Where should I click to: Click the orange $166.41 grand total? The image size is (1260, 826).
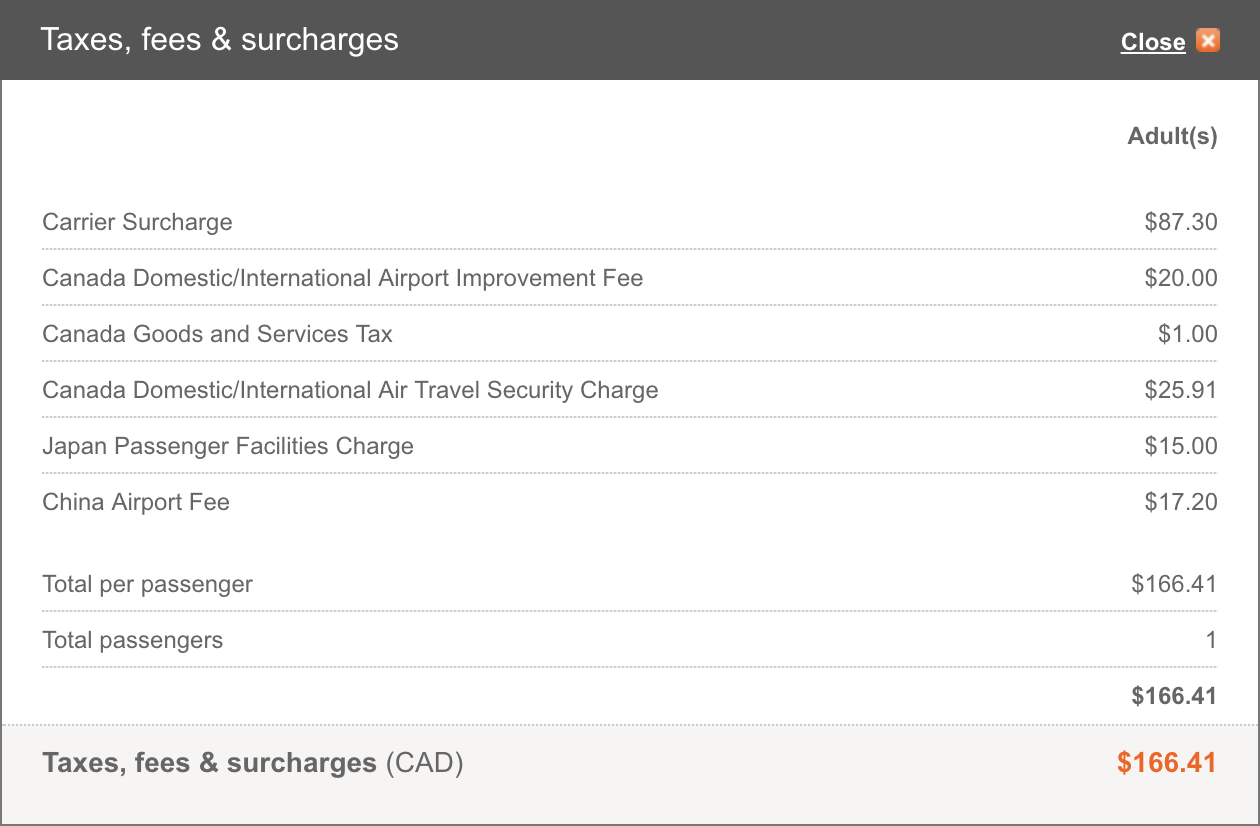pyautogui.click(x=1167, y=763)
